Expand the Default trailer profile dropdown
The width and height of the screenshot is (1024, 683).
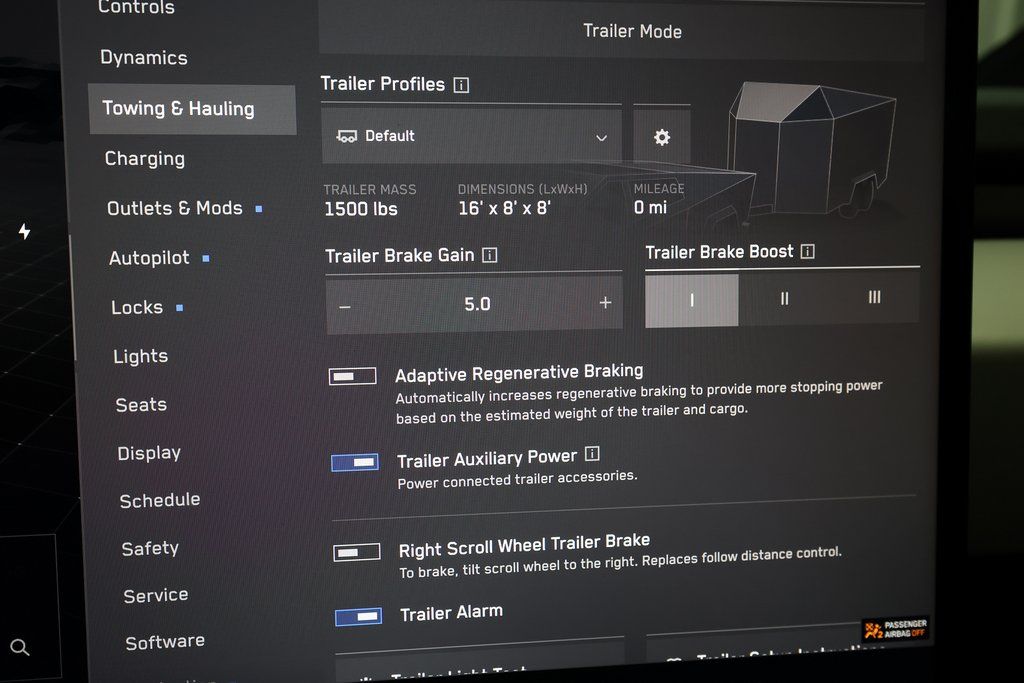471,137
